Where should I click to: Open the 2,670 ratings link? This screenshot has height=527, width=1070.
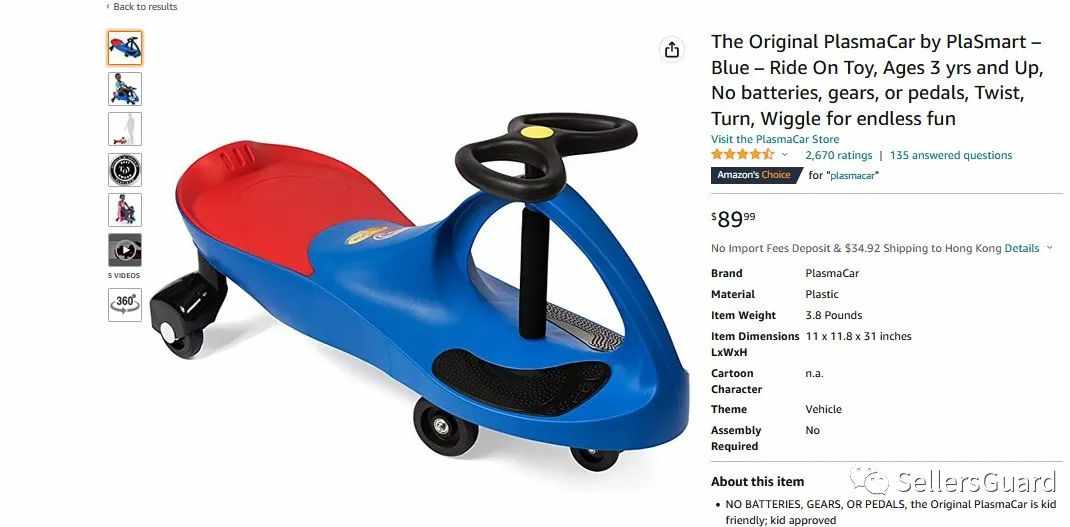click(x=839, y=155)
